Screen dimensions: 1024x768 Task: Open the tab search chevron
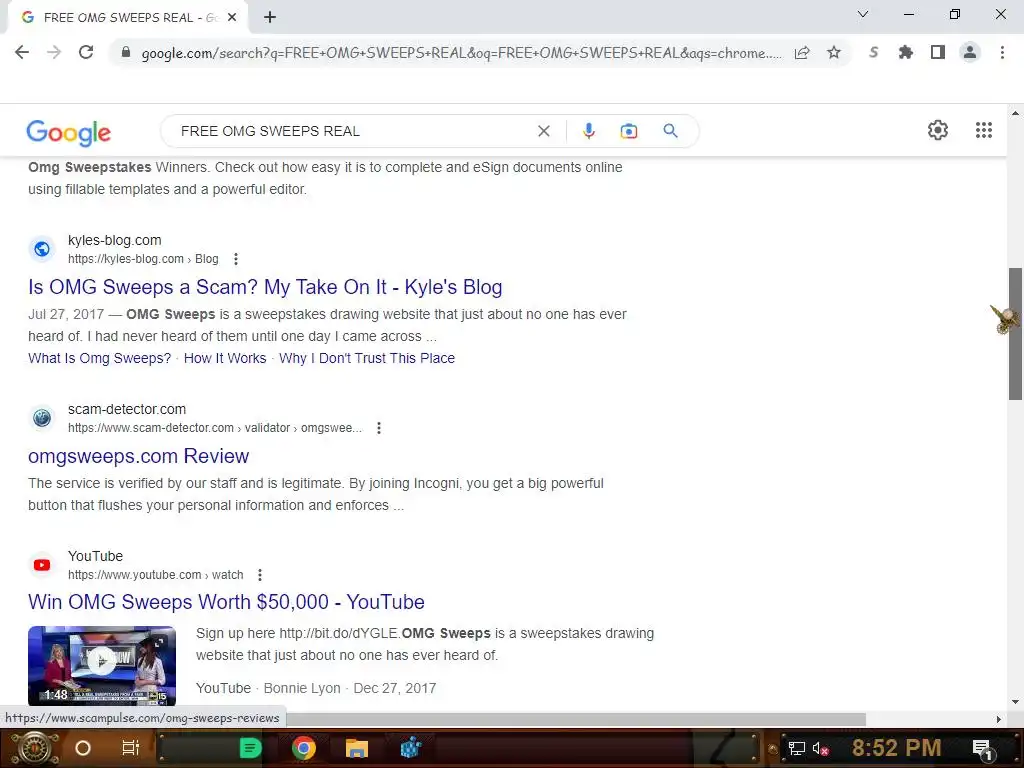click(863, 14)
